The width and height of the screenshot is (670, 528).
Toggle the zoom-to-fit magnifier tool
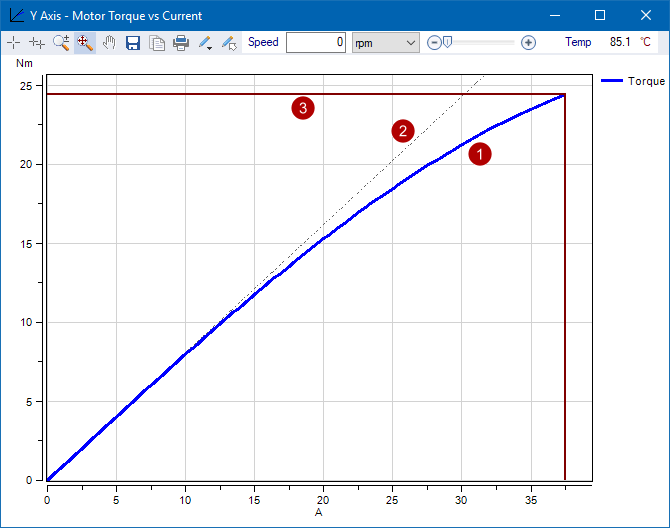(x=85, y=42)
